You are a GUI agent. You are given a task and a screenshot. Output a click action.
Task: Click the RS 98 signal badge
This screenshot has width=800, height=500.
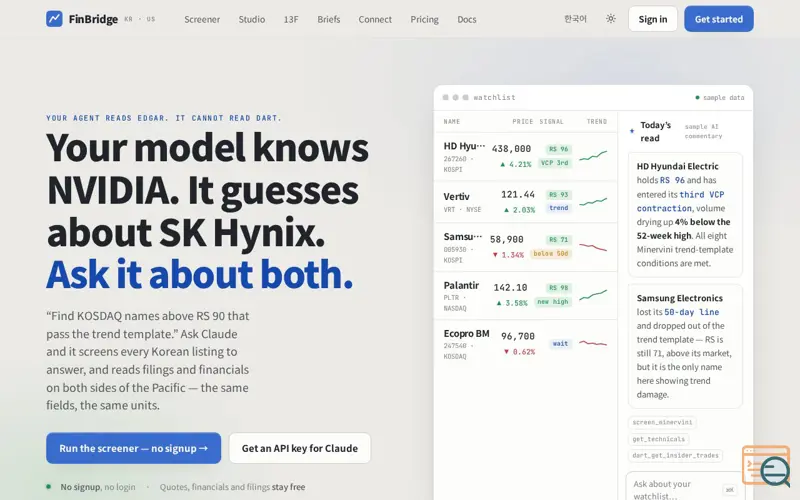(x=558, y=288)
